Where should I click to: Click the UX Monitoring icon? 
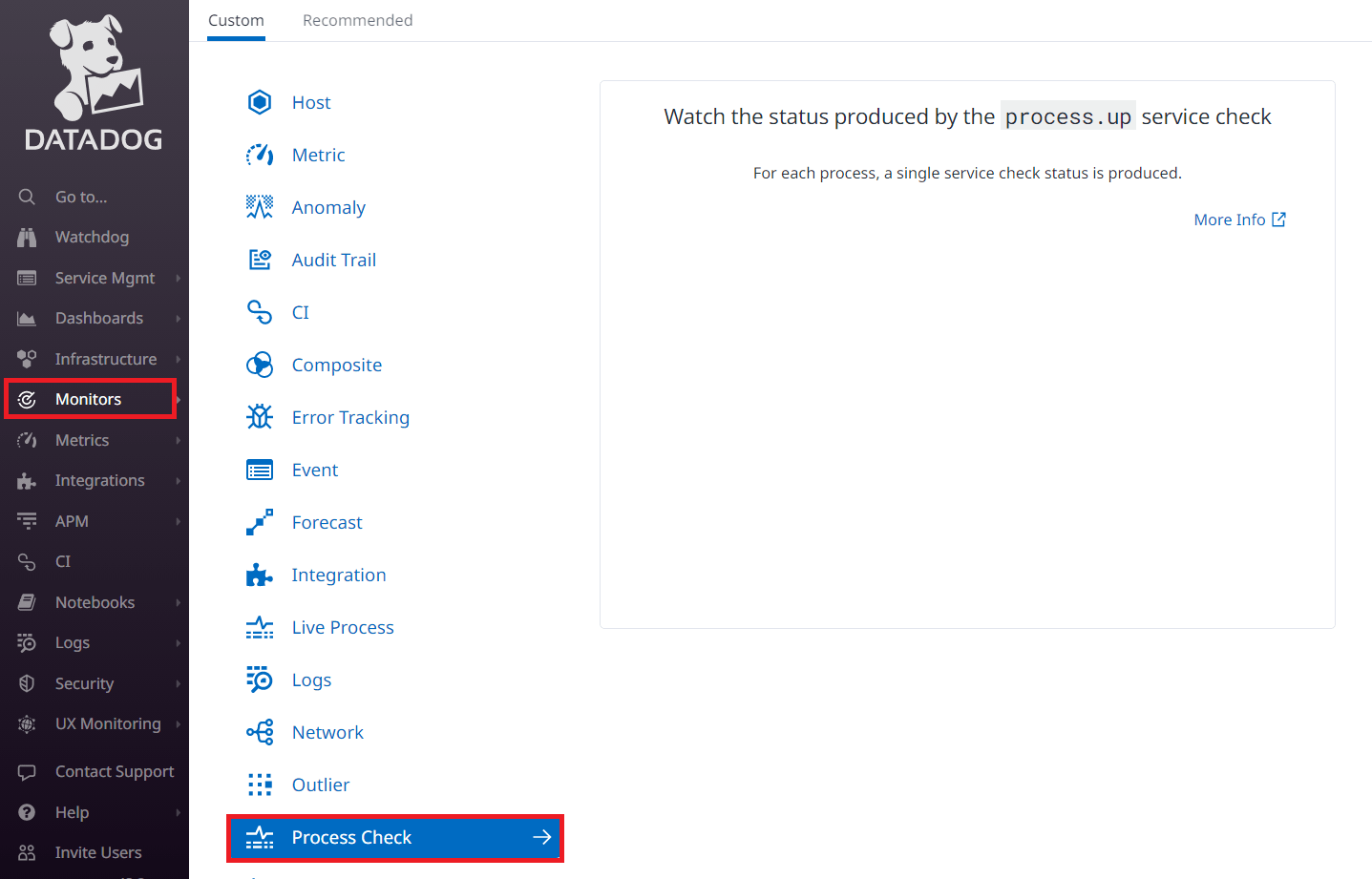click(27, 723)
